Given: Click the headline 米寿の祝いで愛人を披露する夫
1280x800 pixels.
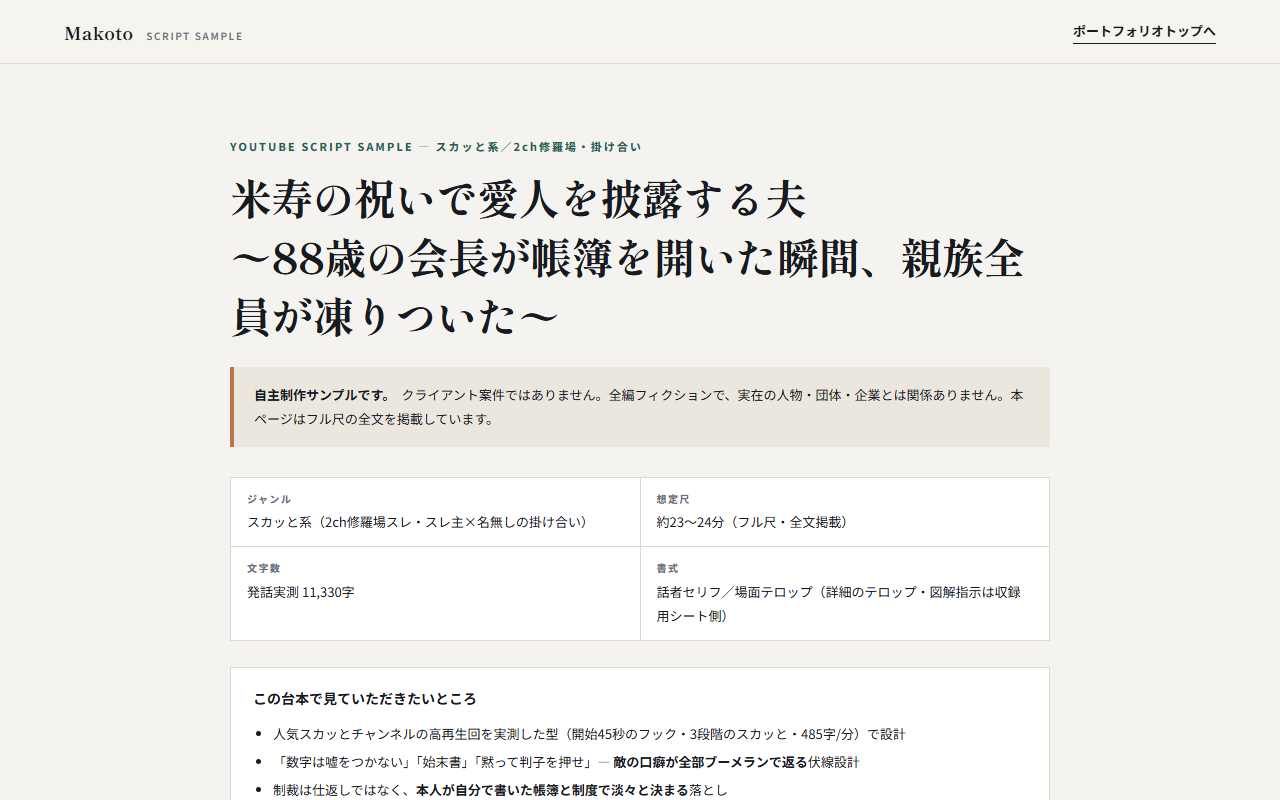Looking at the screenshot, I should [x=519, y=200].
